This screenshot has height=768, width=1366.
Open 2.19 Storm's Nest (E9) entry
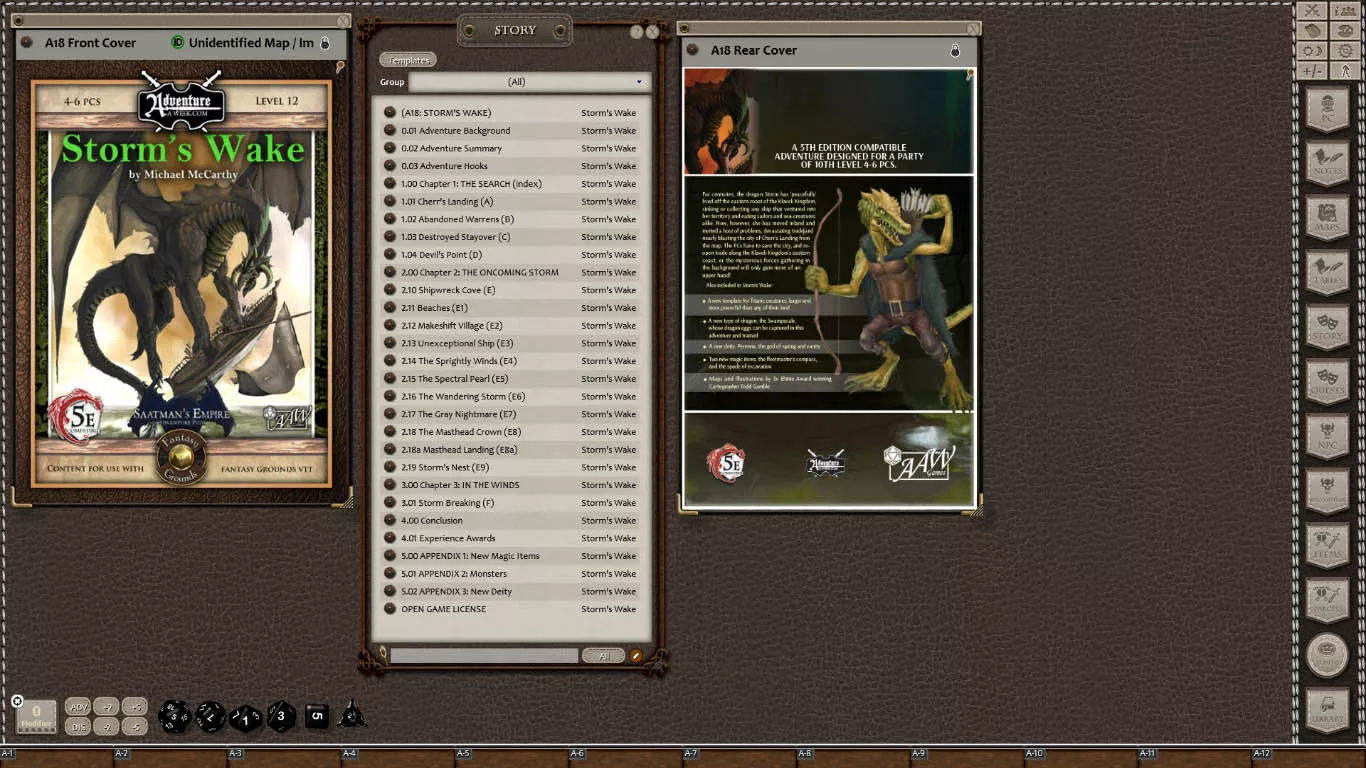pos(511,467)
